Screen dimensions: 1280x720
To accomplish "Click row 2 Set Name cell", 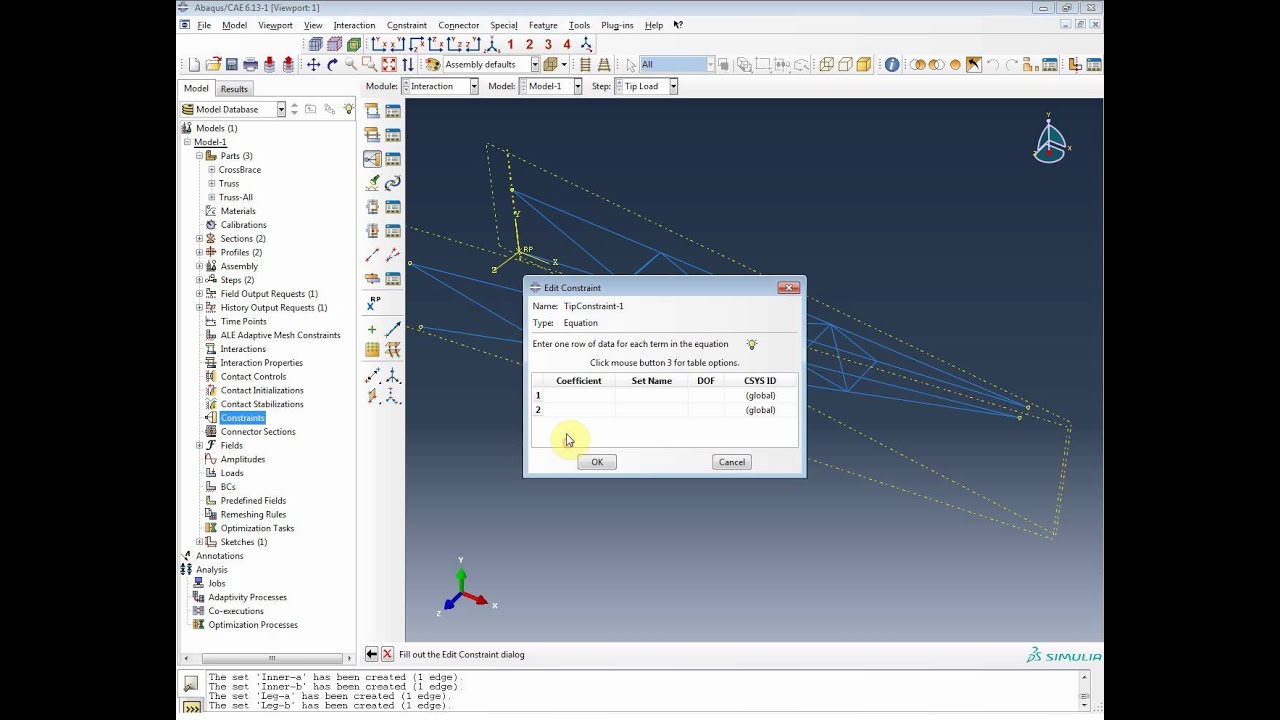I will [651, 410].
